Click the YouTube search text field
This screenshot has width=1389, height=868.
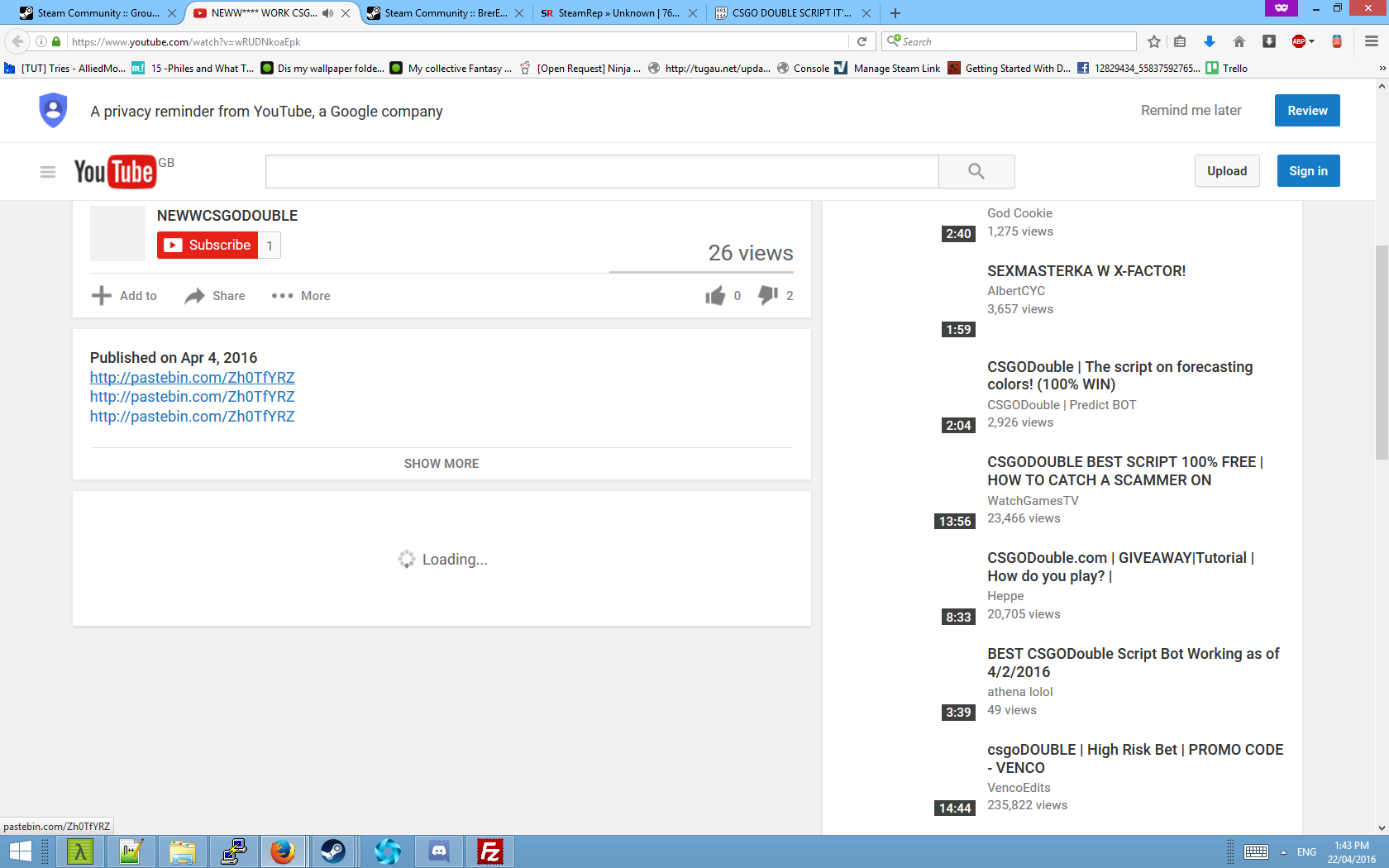(x=601, y=171)
